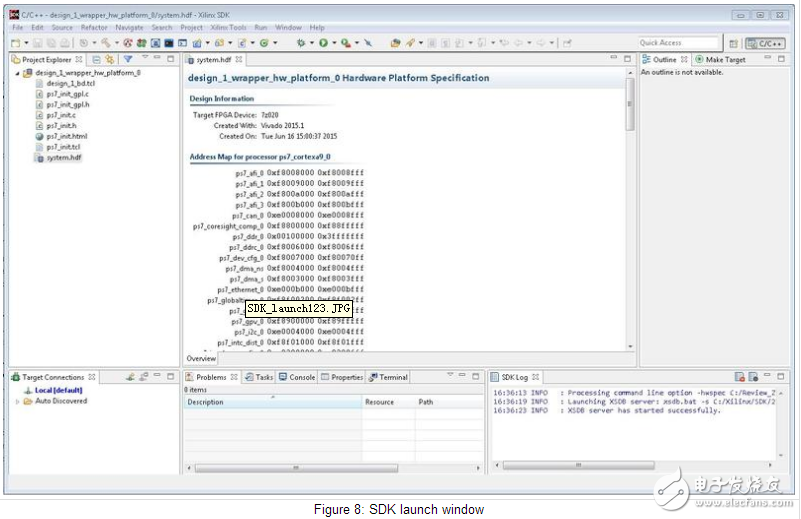This screenshot has height=519, width=801.
Task: Open the Xilinx Tools menu
Action: (229, 28)
